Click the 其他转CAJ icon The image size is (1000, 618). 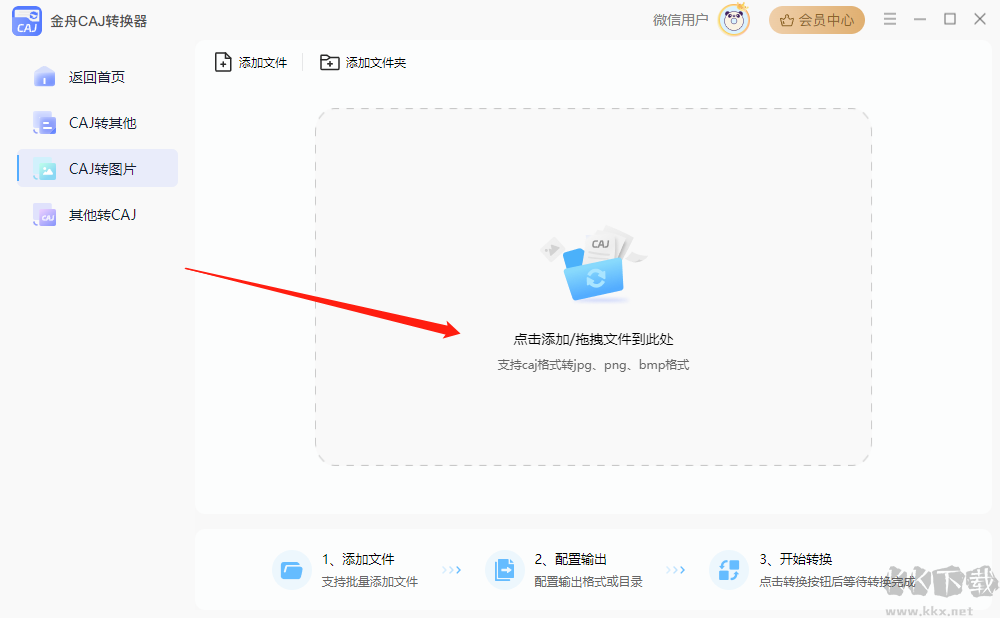pyautogui.click(x=45, y=215)
